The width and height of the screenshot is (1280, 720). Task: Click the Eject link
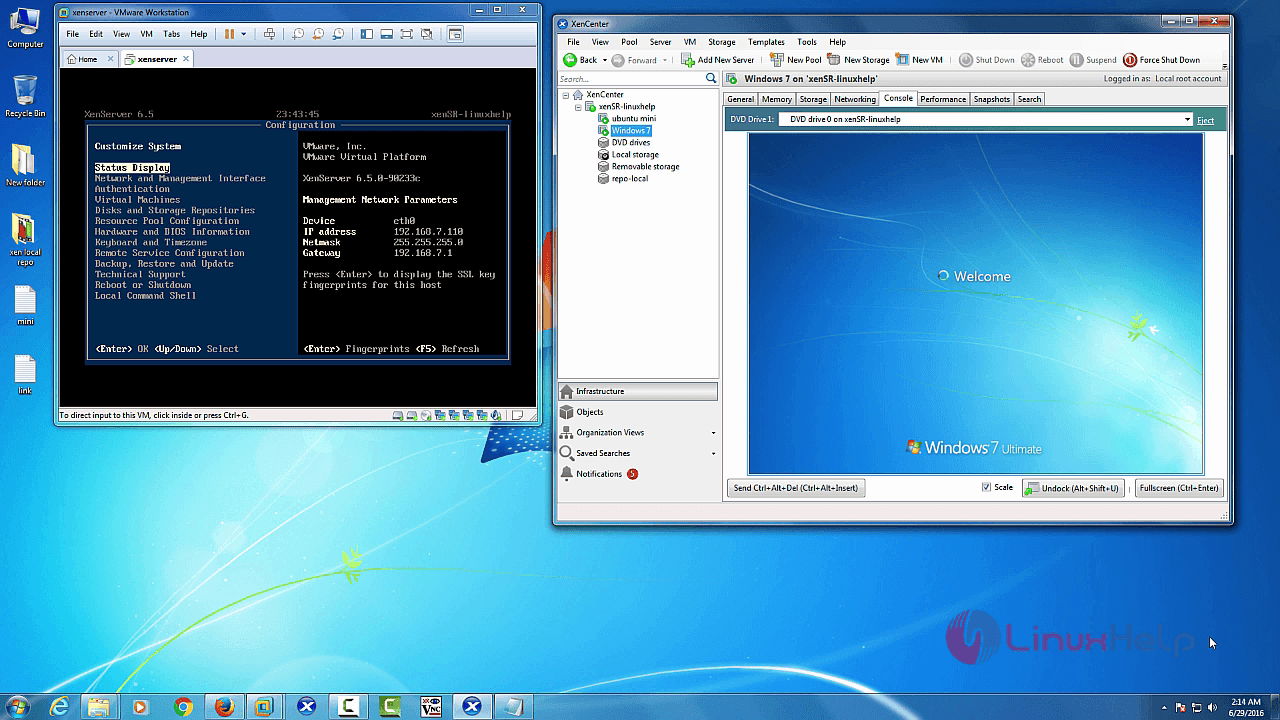point(1205,120)
